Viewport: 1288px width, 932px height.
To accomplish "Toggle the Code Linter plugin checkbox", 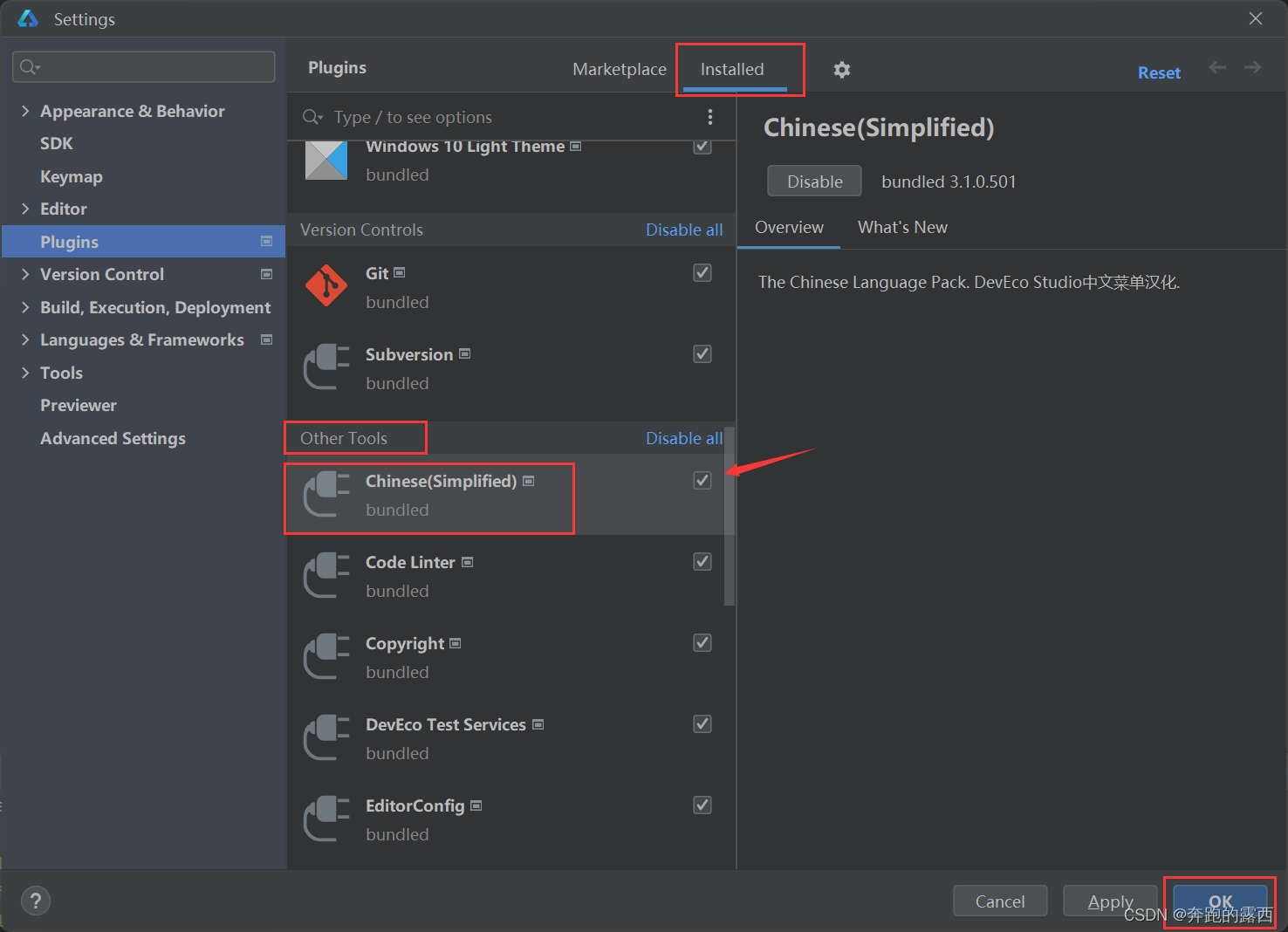I will tap(702, 562).
